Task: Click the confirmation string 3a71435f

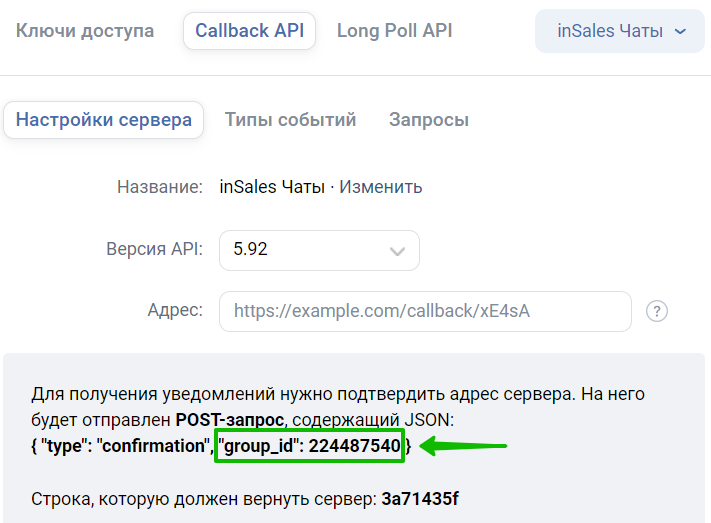Action: (420, 499)
